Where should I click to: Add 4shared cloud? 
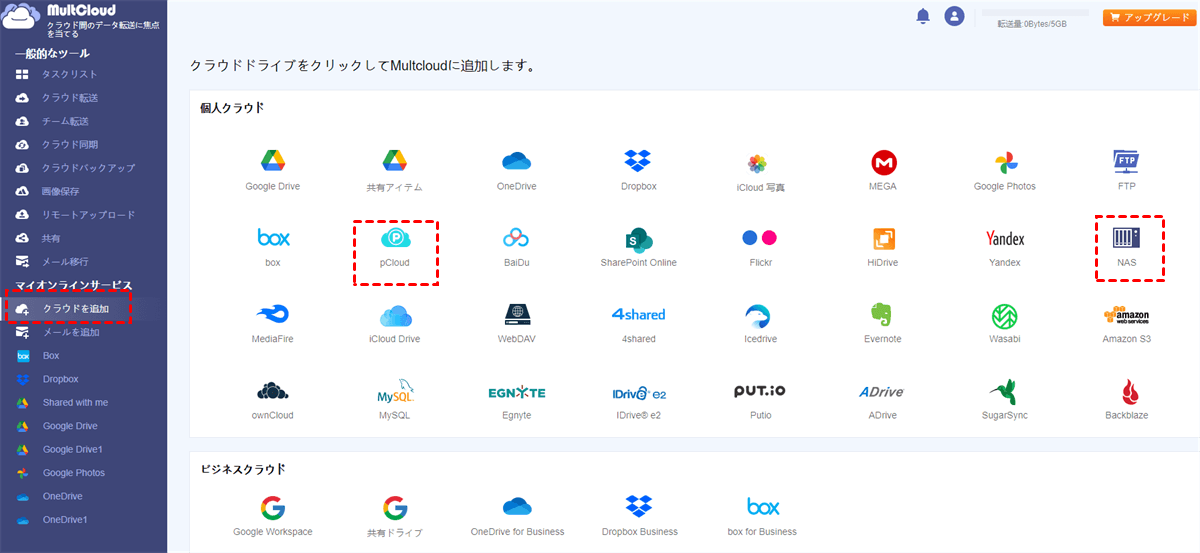tap(638, 324)
